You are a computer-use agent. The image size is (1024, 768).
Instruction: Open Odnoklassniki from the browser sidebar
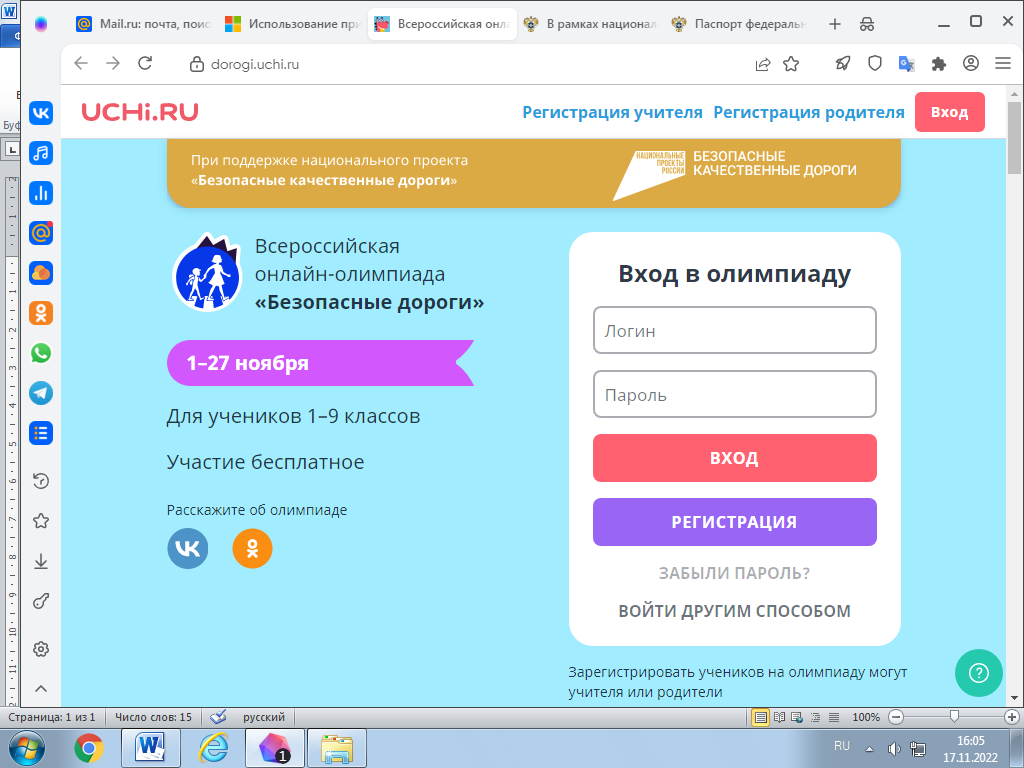[x=40, y=313]
